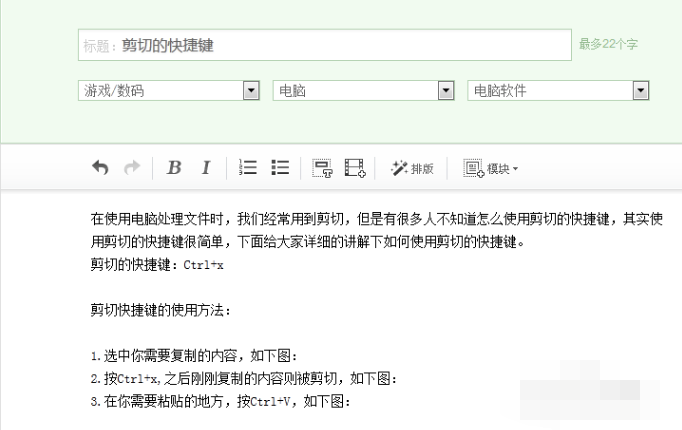The height and width of the screenshot is (430, 682).
Task: Click the line 剪切的快捷键：Ctrl+x
Action: pyautogui.click(x=157, y=265)
